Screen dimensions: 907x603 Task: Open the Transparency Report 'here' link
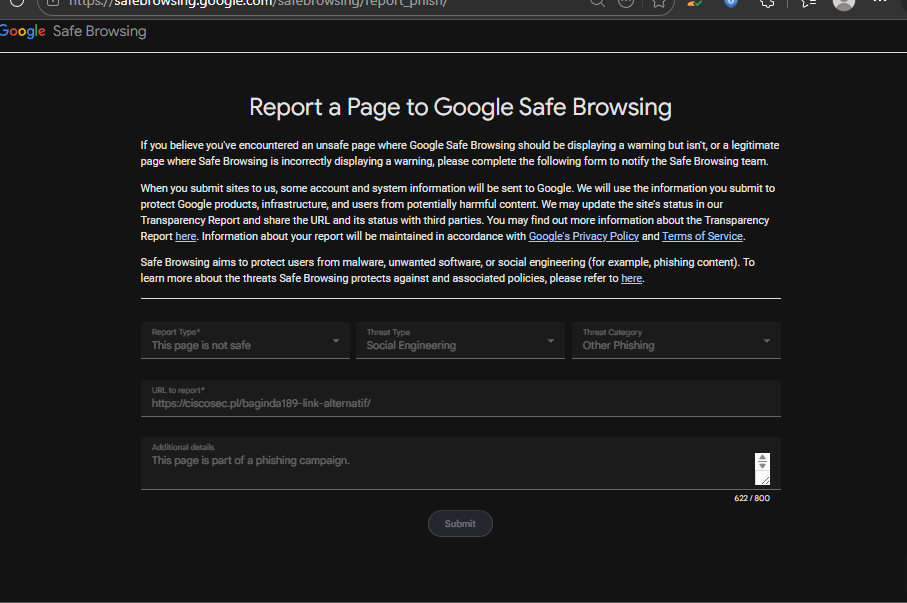click(186, 236)
